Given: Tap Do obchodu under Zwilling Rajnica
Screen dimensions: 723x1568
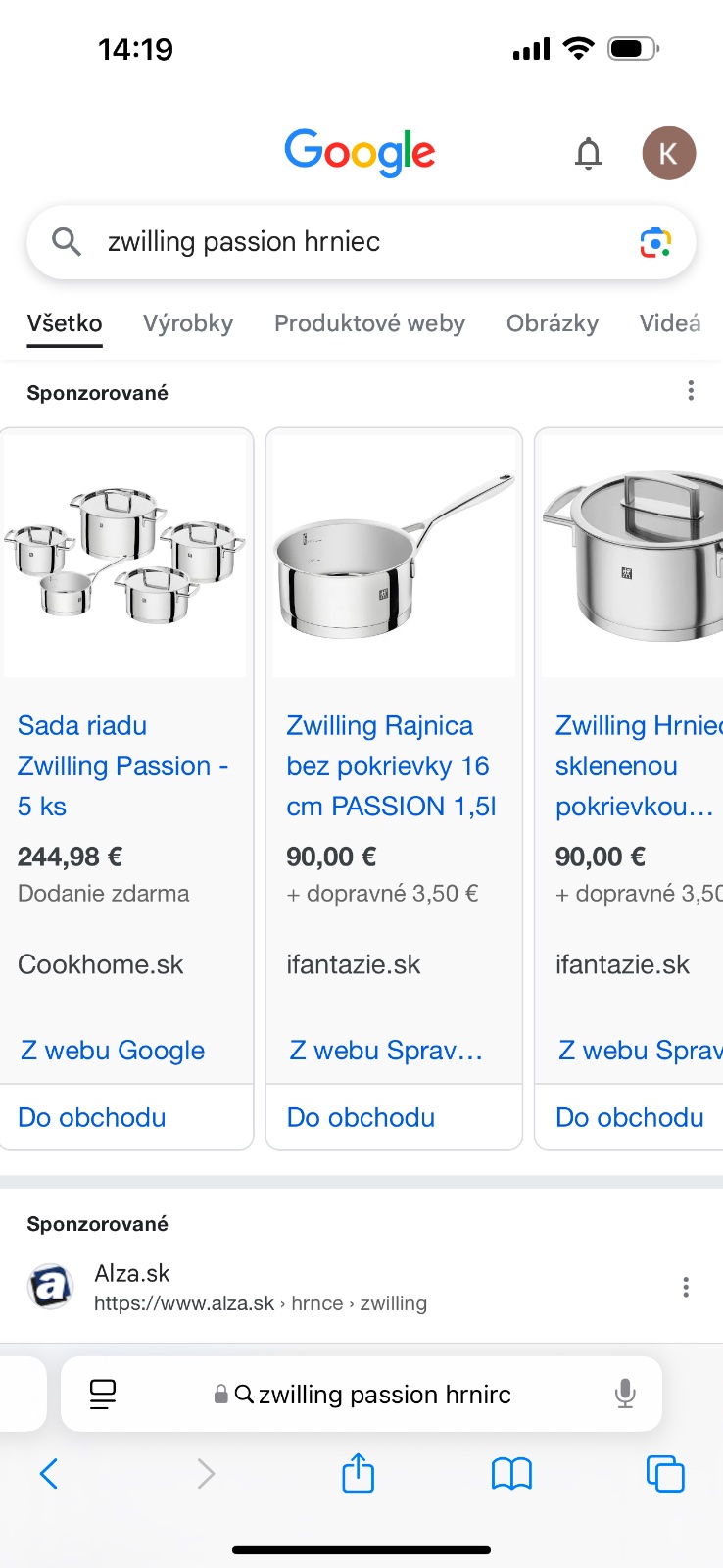Looking at the screenshot, I should coord(361,1117).
